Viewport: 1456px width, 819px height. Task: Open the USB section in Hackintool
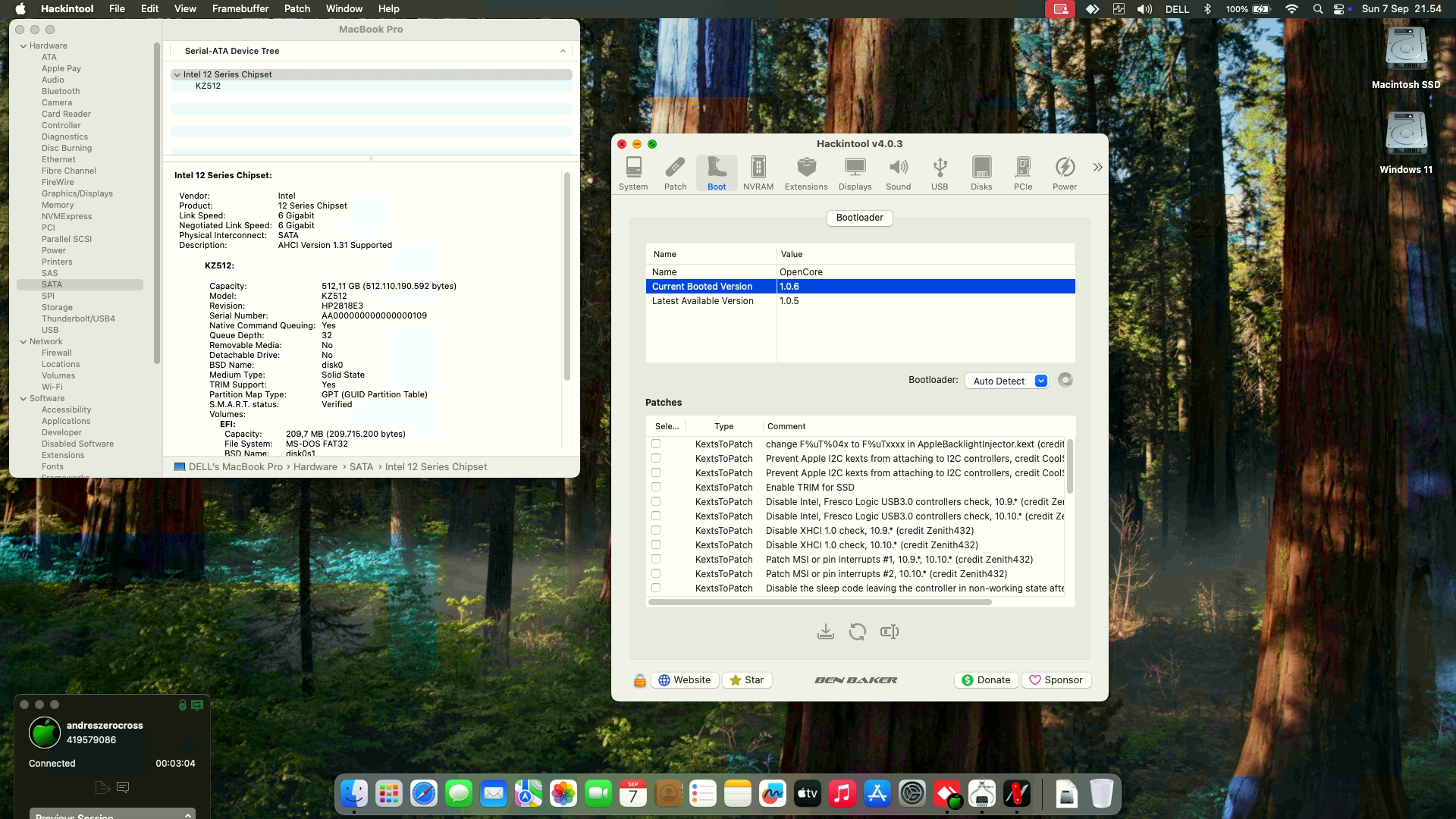(x=940, y=173)
